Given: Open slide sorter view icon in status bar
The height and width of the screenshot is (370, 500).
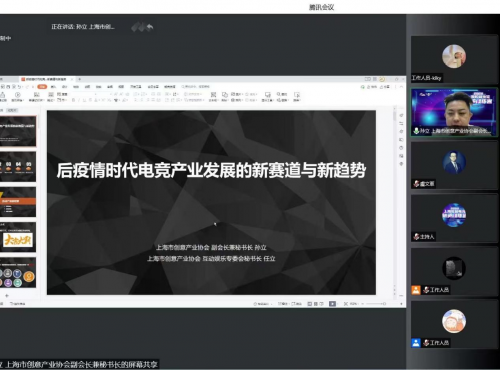Looking at the screenshot, I should 316,304.
